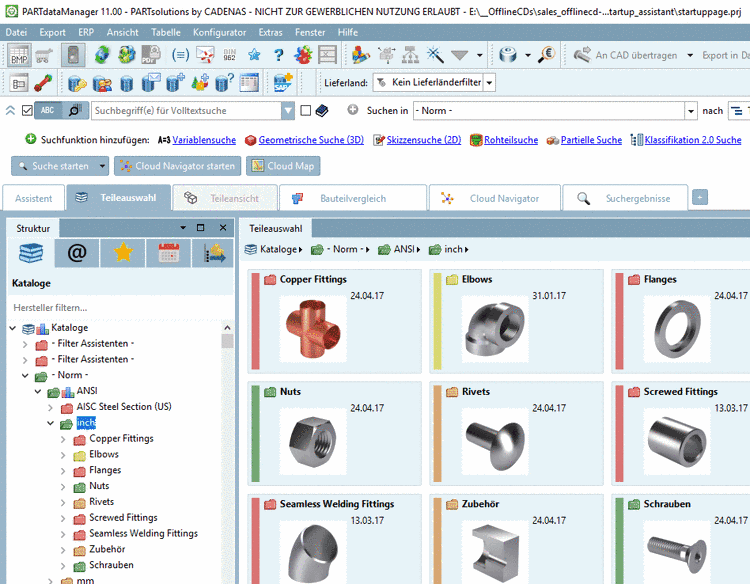The height and width of the screenshot is (584, 750).
Task: Click the full text search input field
Action: coord(187,111)
